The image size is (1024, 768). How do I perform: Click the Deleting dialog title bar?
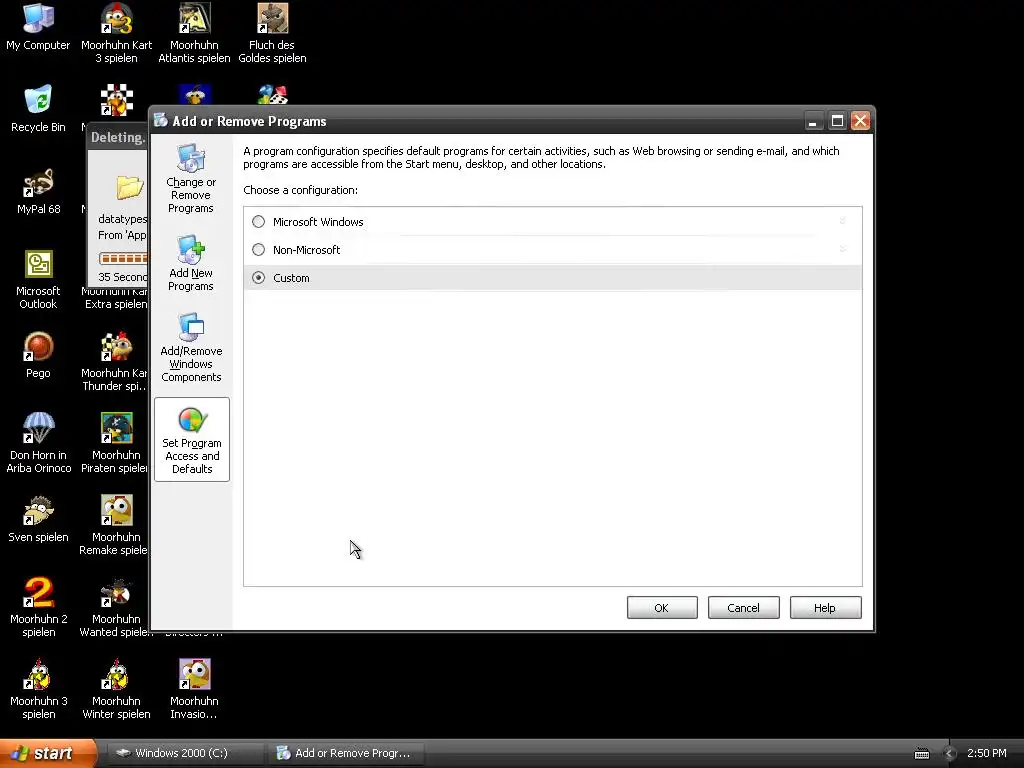118,137
